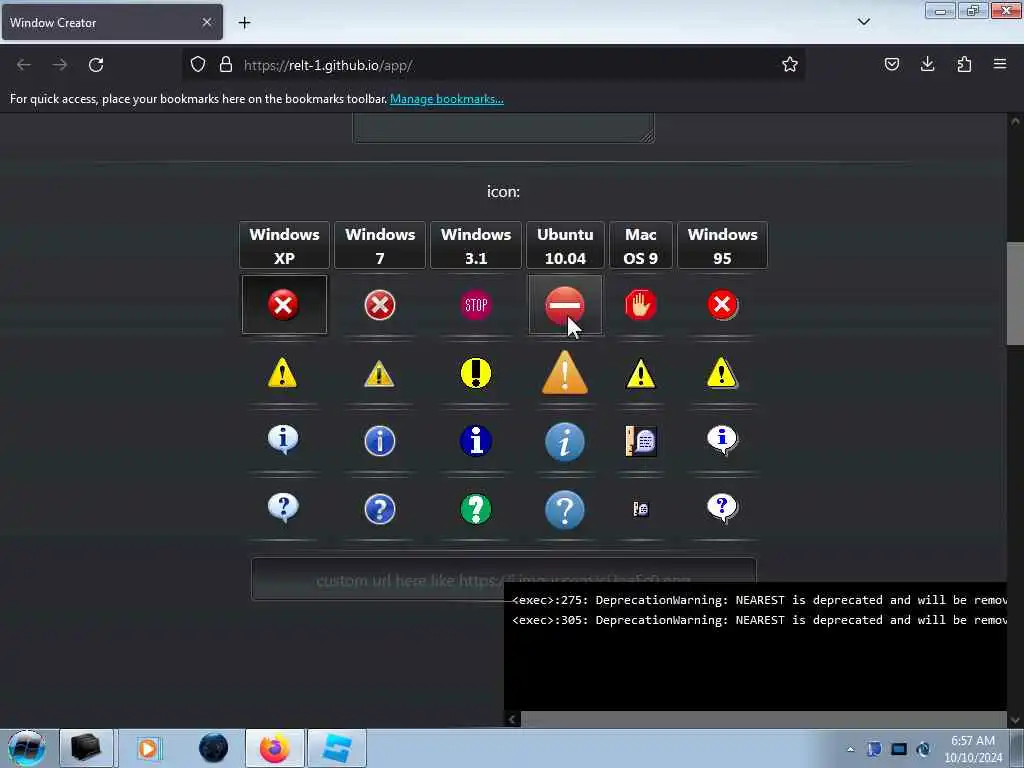Select the Windows 95 info bubble icon
The image size is (1024, 768).
(x=722, y=440)
